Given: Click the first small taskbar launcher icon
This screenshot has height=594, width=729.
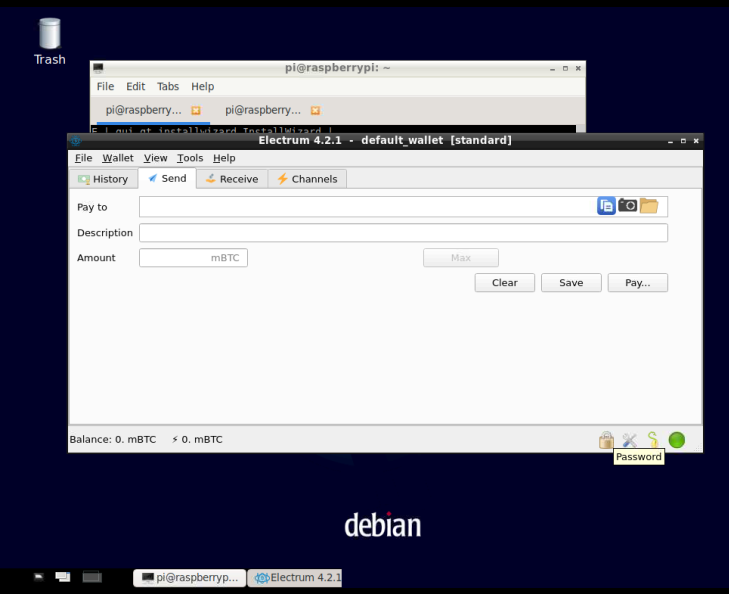Looking at the screenshot, I should pyautogui.click(x=39, y=577).
